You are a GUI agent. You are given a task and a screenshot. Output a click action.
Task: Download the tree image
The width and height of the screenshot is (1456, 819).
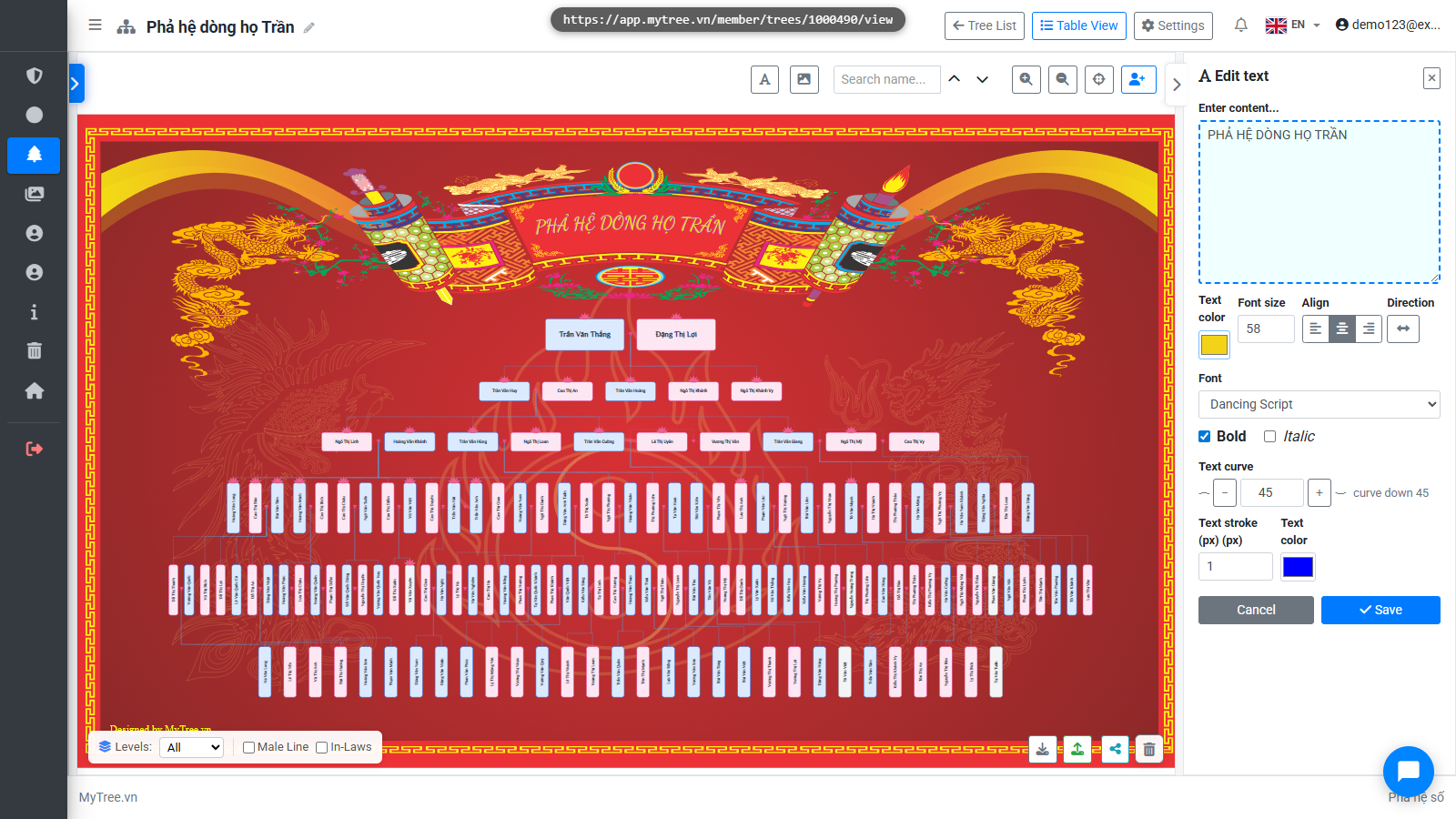(x=1043, y=749)
